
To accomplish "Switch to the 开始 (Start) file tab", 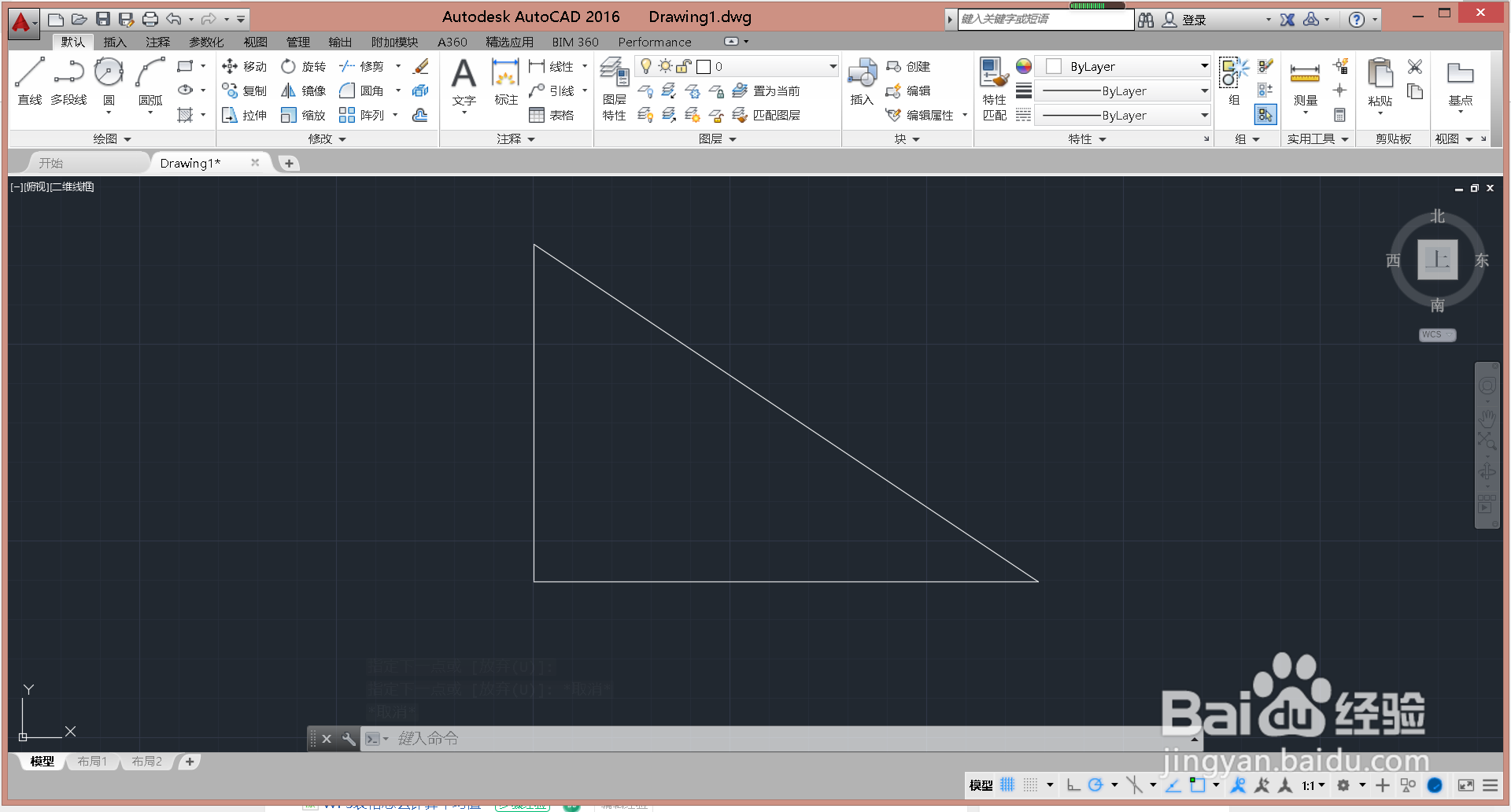I will pyautogui.click(x=51, y=163).
